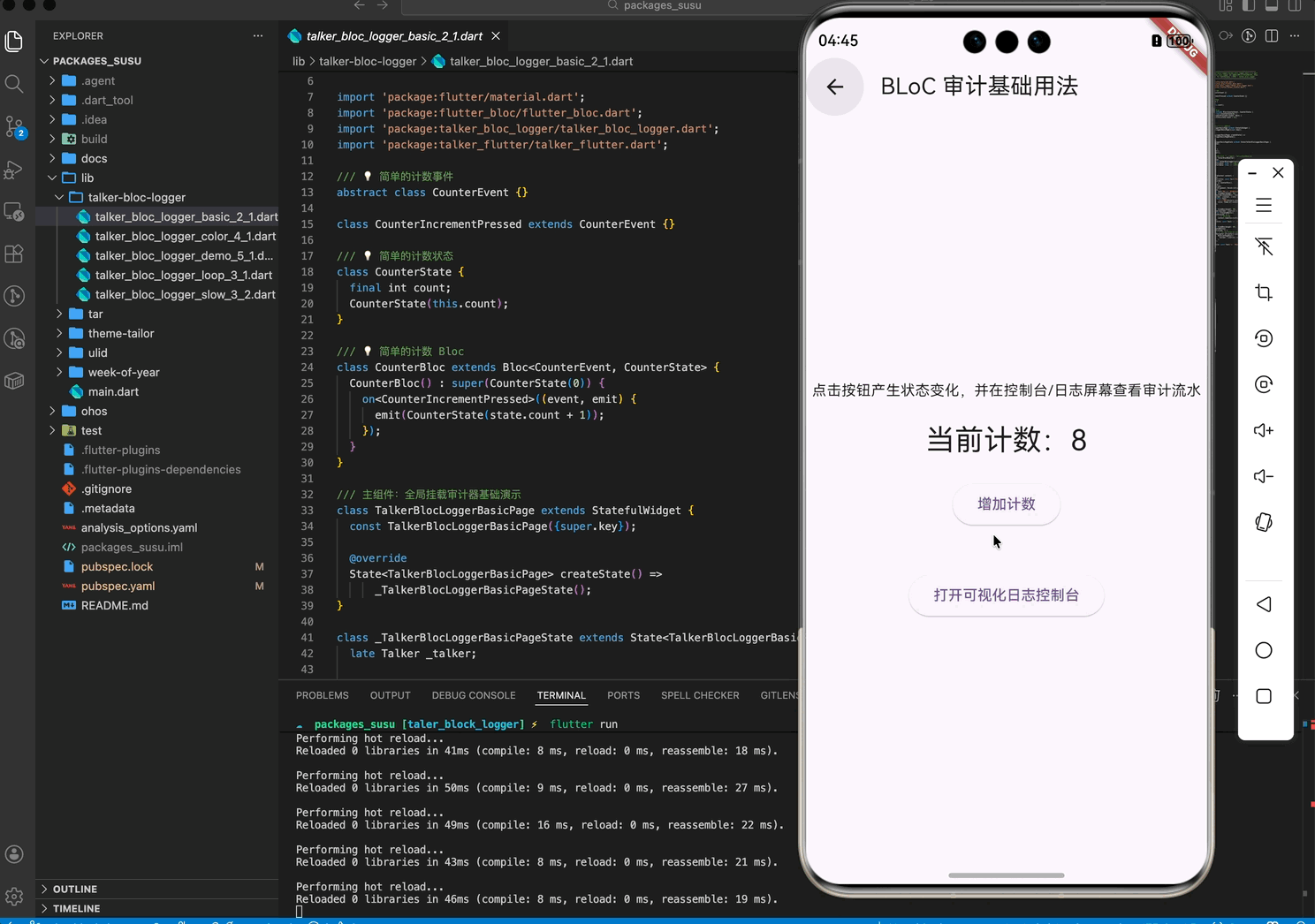Increase the device volume from the mirror toolbar
The image size is (1315, 924).
(x=1264, y=430)
